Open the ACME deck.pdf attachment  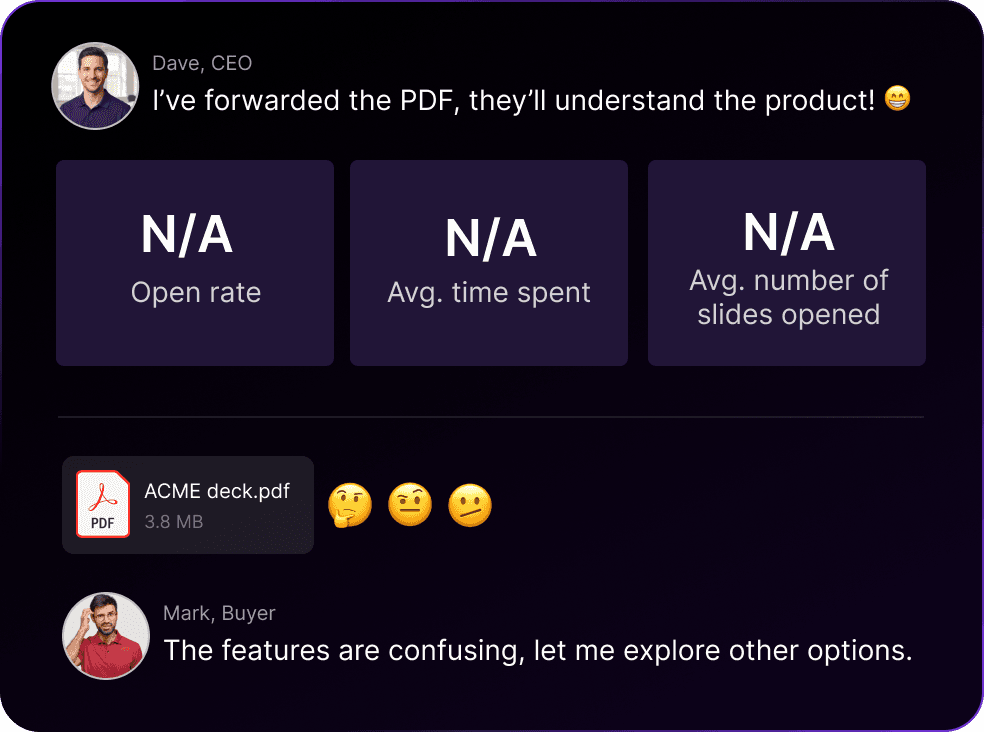[x=188, y=505]
